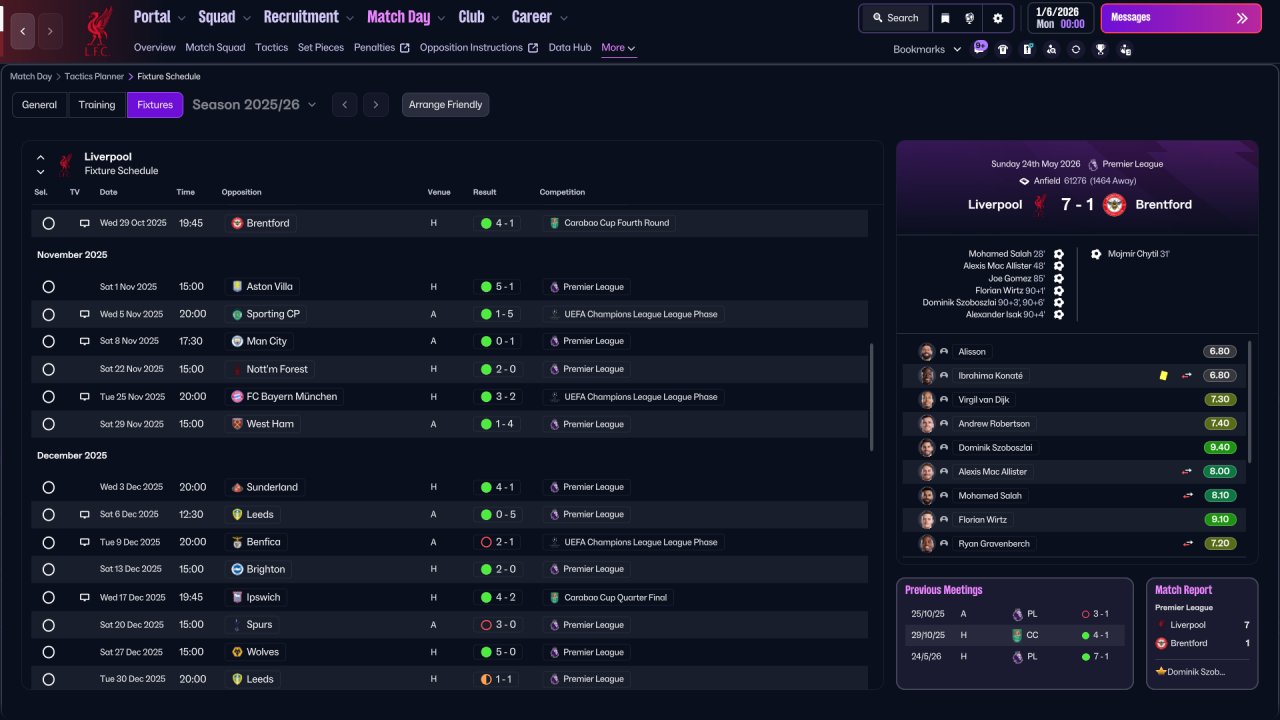Screen dimensions: 1280x720
Task: Open settings with the gear icon
Action: (x=997, y=18)
